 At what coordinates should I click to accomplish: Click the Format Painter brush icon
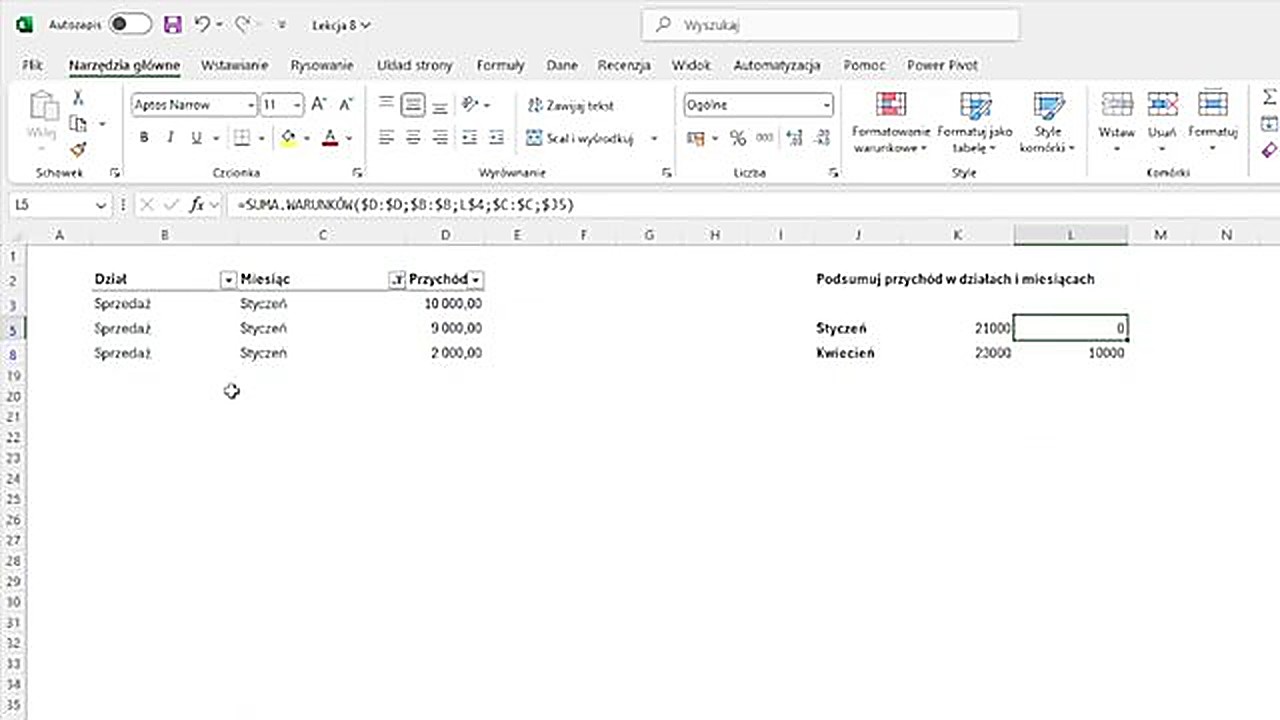tap(78, 149)
